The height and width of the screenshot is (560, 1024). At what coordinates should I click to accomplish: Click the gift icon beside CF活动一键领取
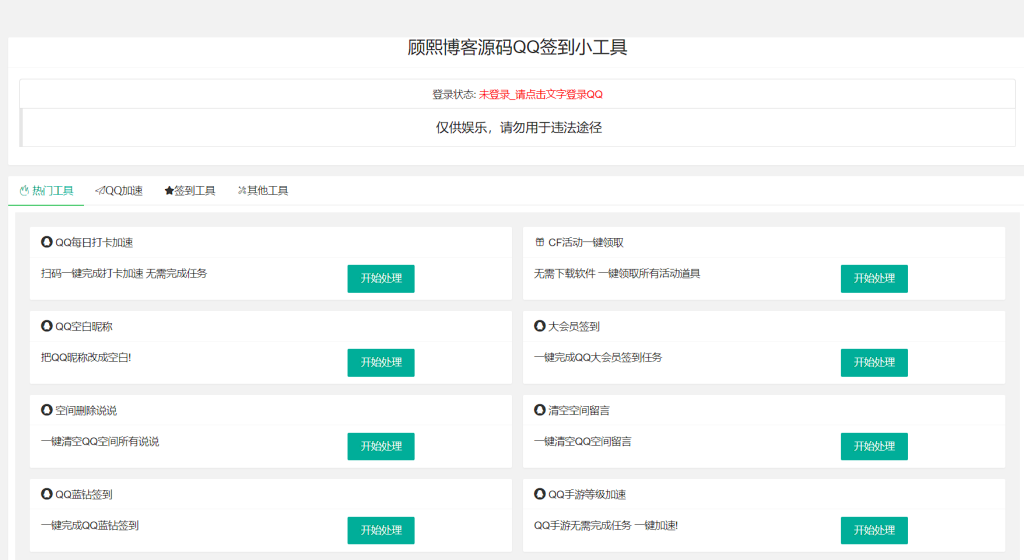pyautogui.click(x=539, y=242)
